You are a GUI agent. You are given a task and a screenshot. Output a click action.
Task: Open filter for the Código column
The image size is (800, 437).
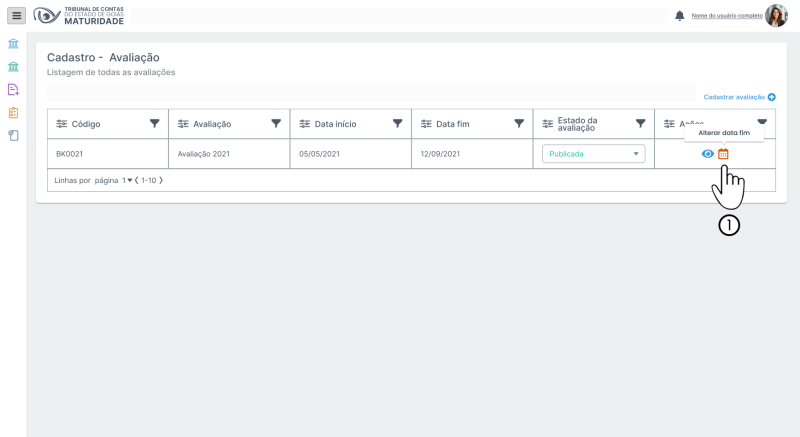(x=154, y=123)
